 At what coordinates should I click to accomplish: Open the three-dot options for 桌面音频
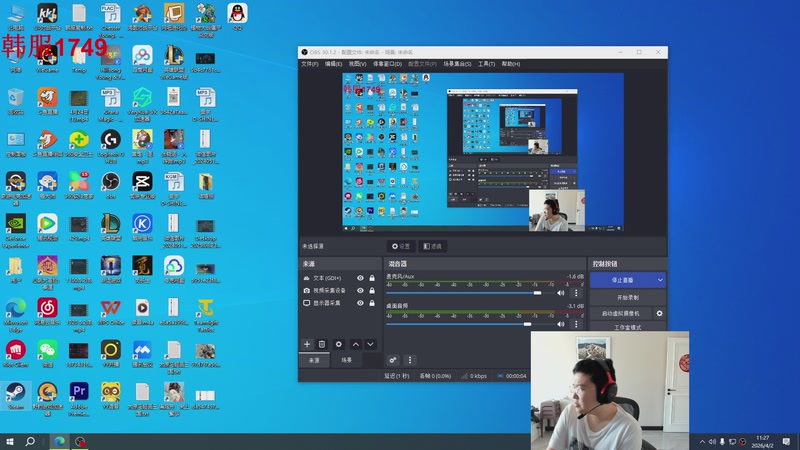[x=577, y=324]
